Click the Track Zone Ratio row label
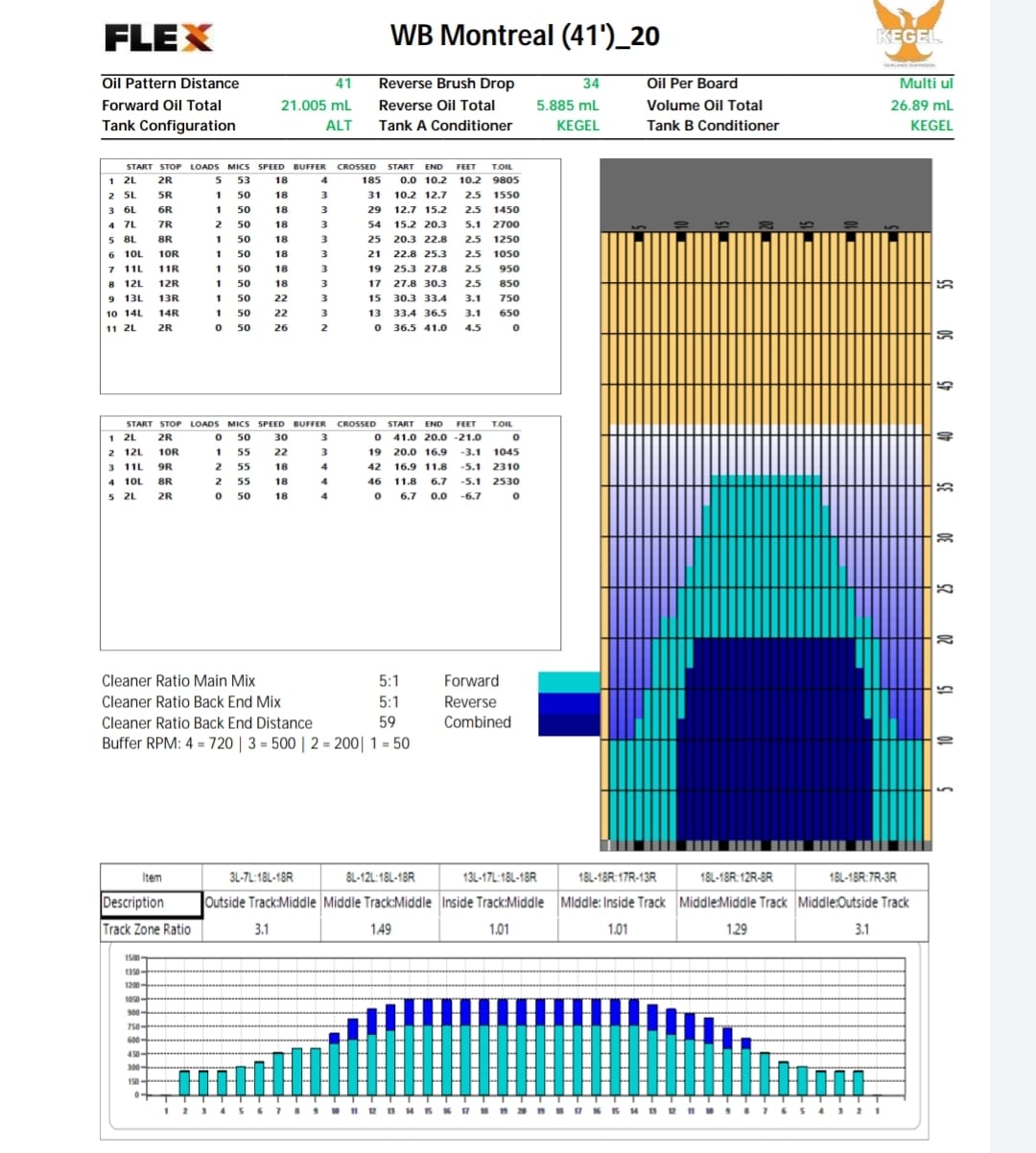The width and height of the screenshot is (1036, 1153). coord(147,929)
